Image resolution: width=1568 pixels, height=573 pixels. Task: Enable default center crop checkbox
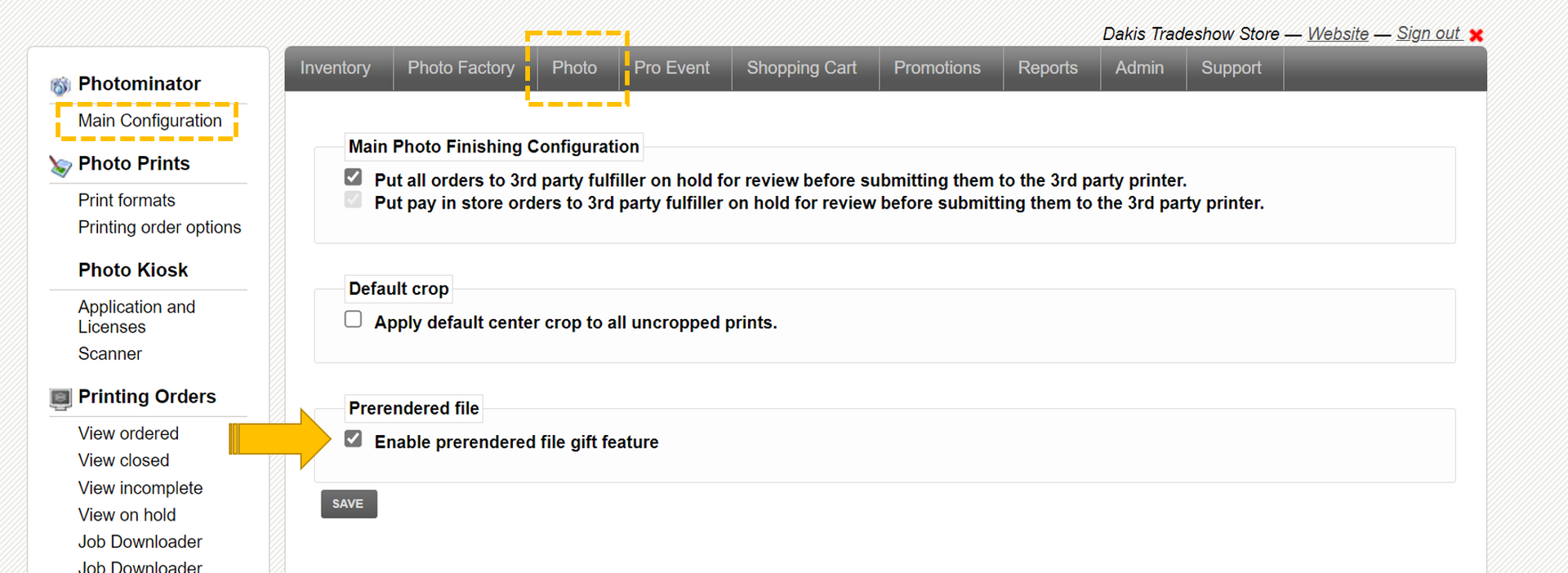[353, 319]
